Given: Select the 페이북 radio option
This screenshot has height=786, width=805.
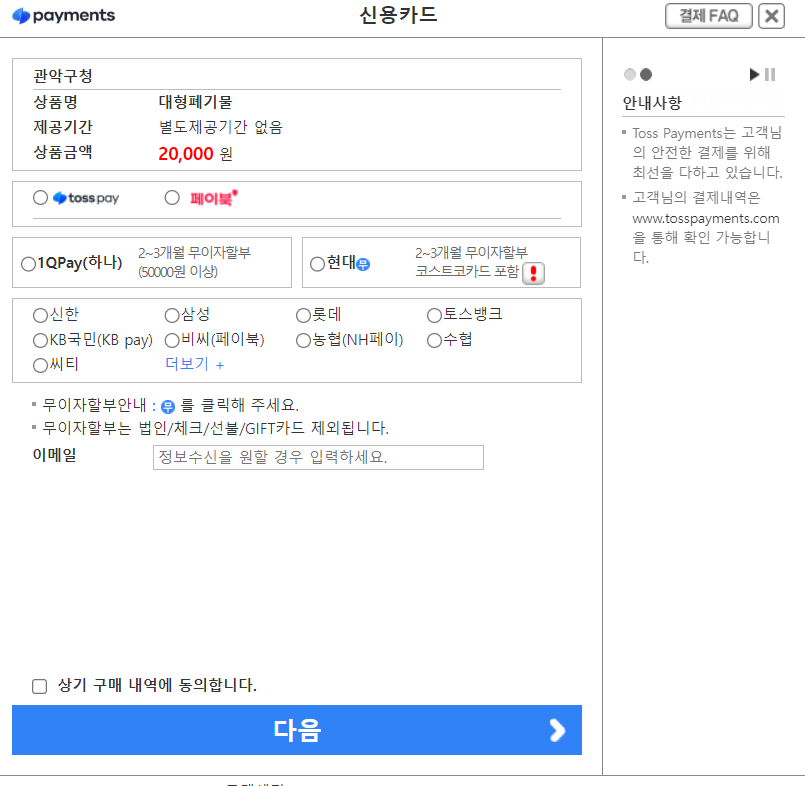Looking at the screenshot, I should click(172, 198).
